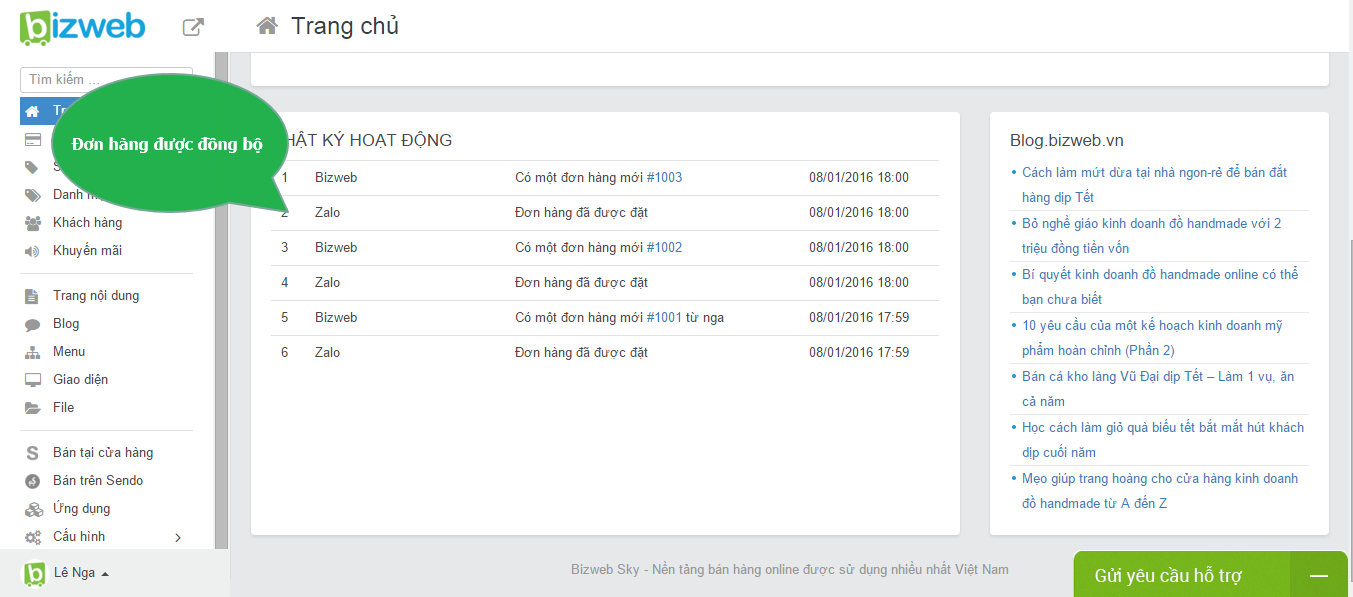The image size is (1353, 597).
Task: Click the Blog speech bubble icon
Action: [x=33, y=324]
